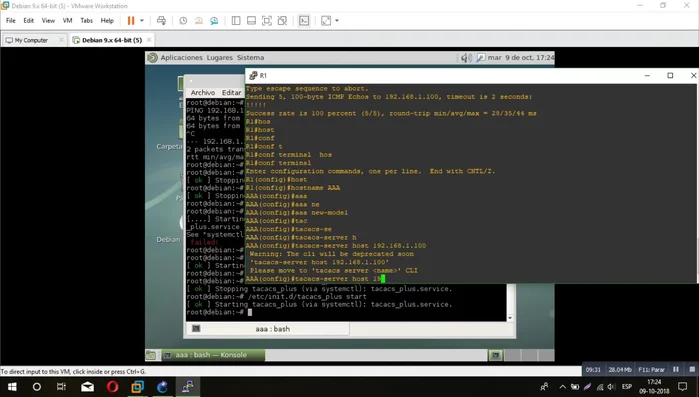Click 'F11: Parar' in recorder bar
Viewport: 699px width, 397px height.
pyautogui.click(x=651, y=369)
